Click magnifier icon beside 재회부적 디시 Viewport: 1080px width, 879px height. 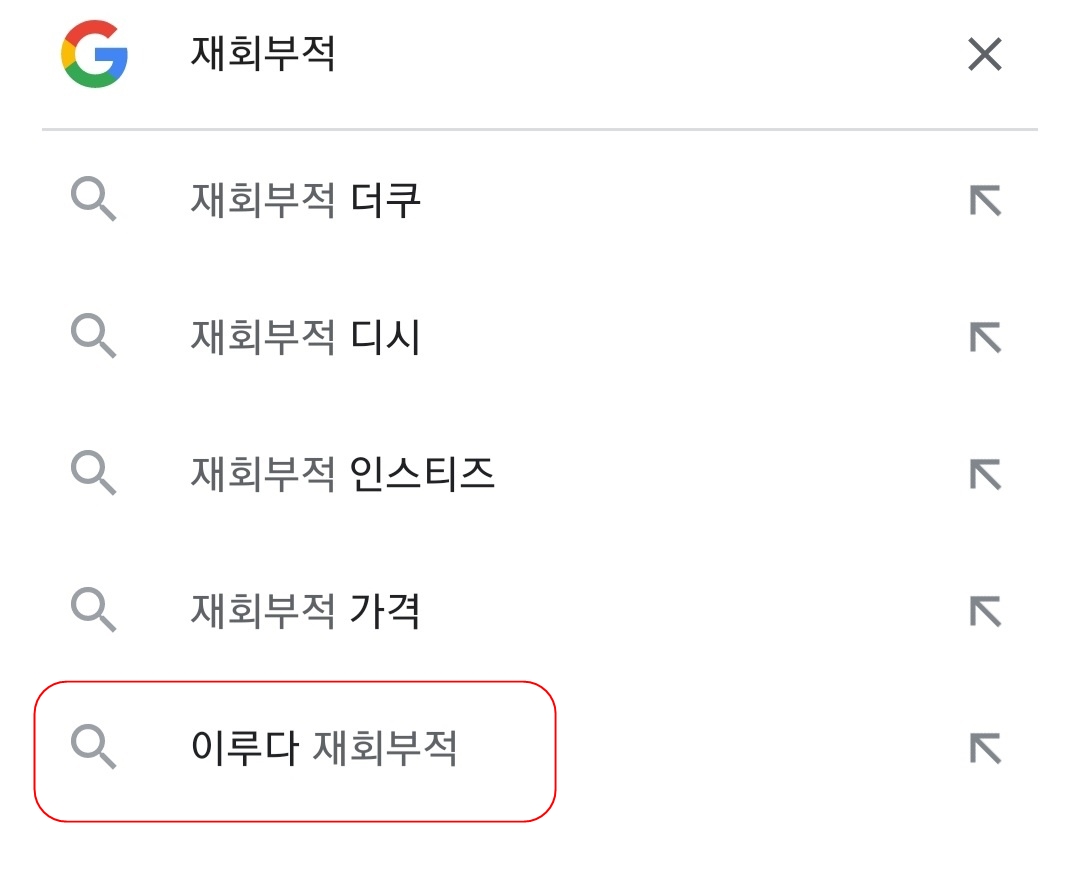coord(94,338)
